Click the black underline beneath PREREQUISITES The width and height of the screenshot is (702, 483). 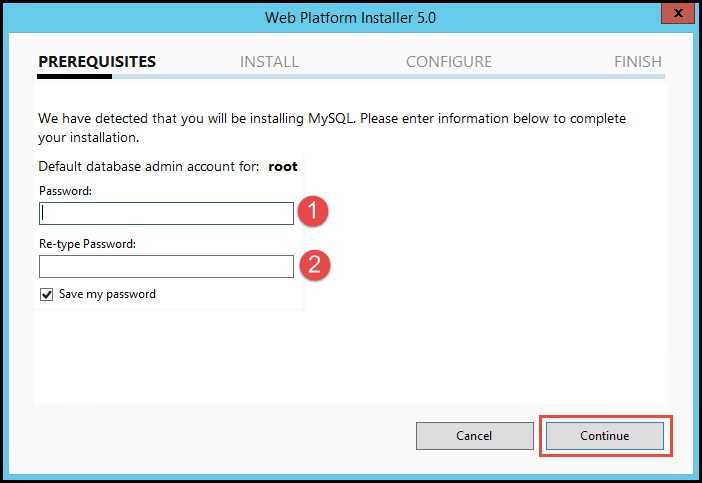tap(97, 76)
